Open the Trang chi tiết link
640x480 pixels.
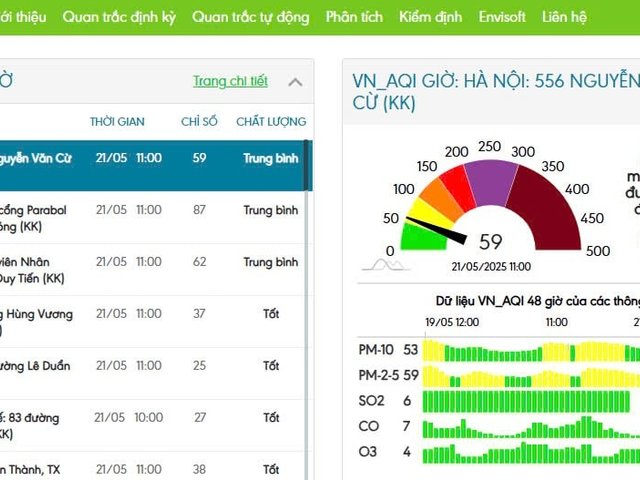pos(230,81)
